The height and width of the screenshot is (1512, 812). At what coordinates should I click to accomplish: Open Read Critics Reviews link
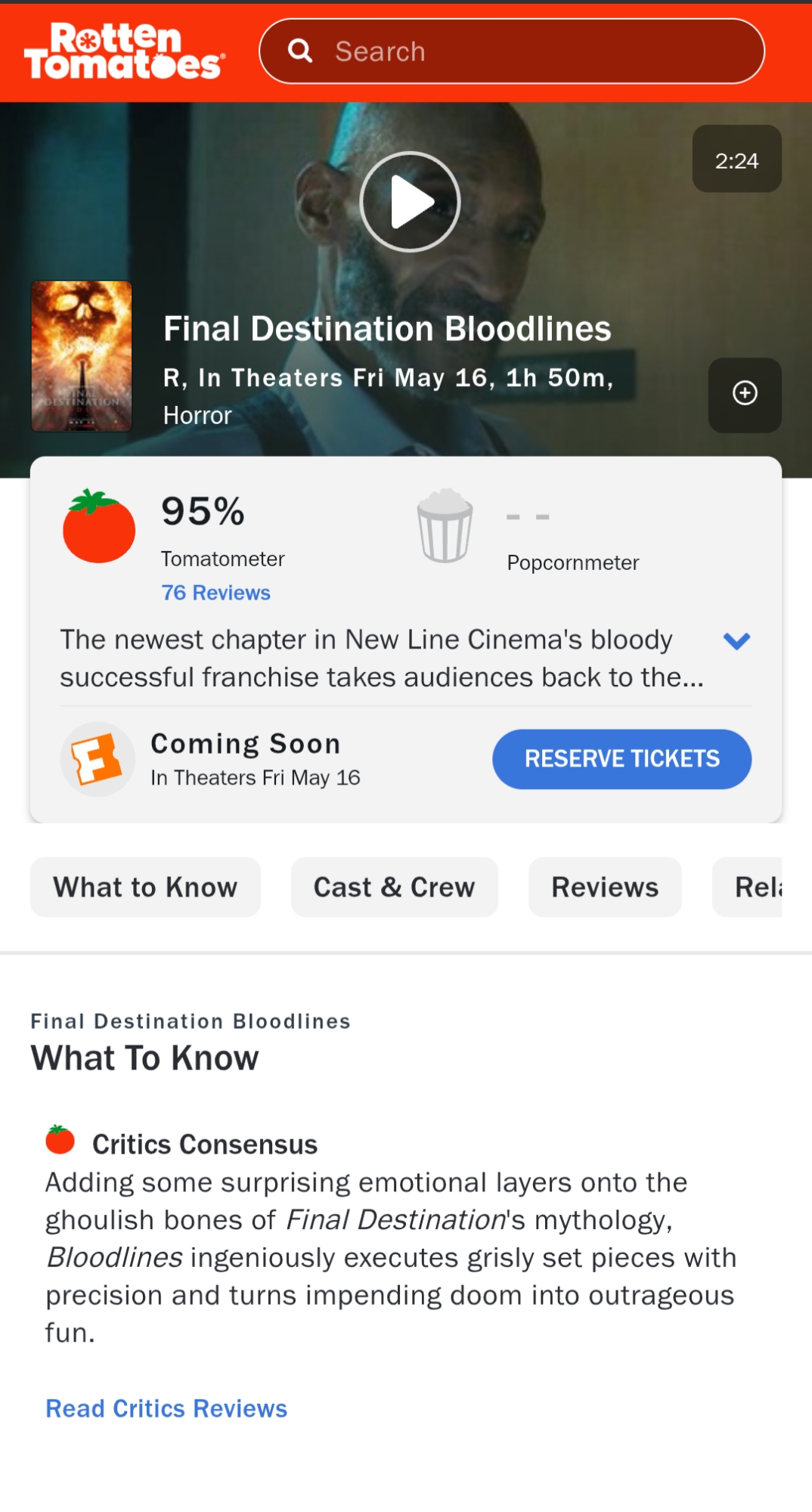[x=166, y=1408]
